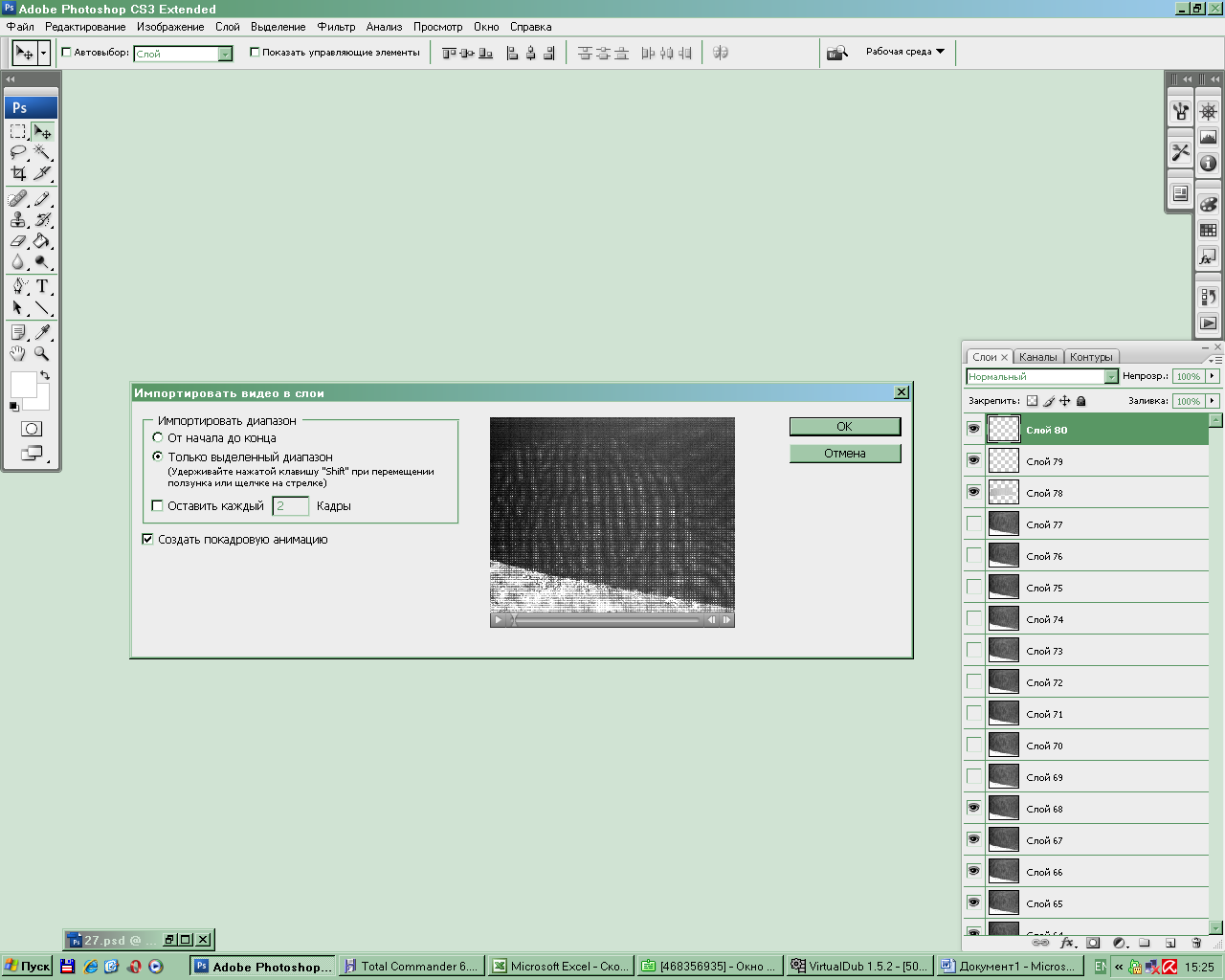Open the Color palette panel icon
The width and height of the screenshot is (1225, 980).
coord(1208,204)
